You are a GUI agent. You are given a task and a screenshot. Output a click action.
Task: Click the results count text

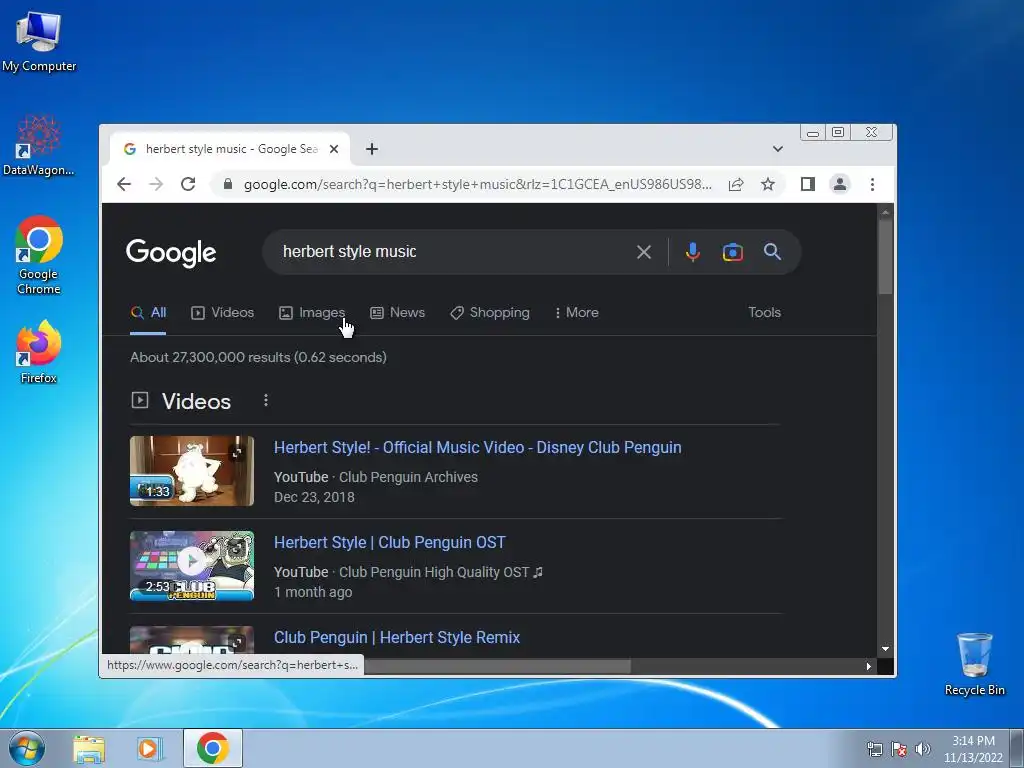click(258, 357)
